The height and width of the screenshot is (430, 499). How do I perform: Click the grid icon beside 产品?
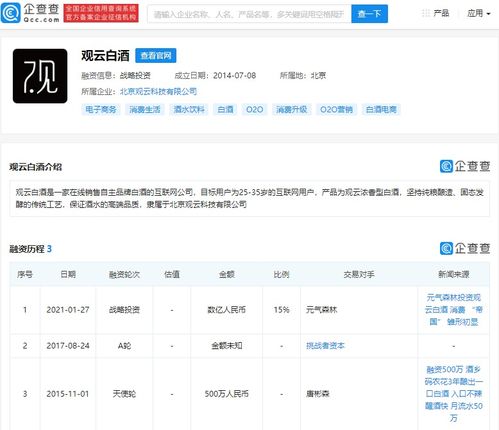(x=426, y=13)
